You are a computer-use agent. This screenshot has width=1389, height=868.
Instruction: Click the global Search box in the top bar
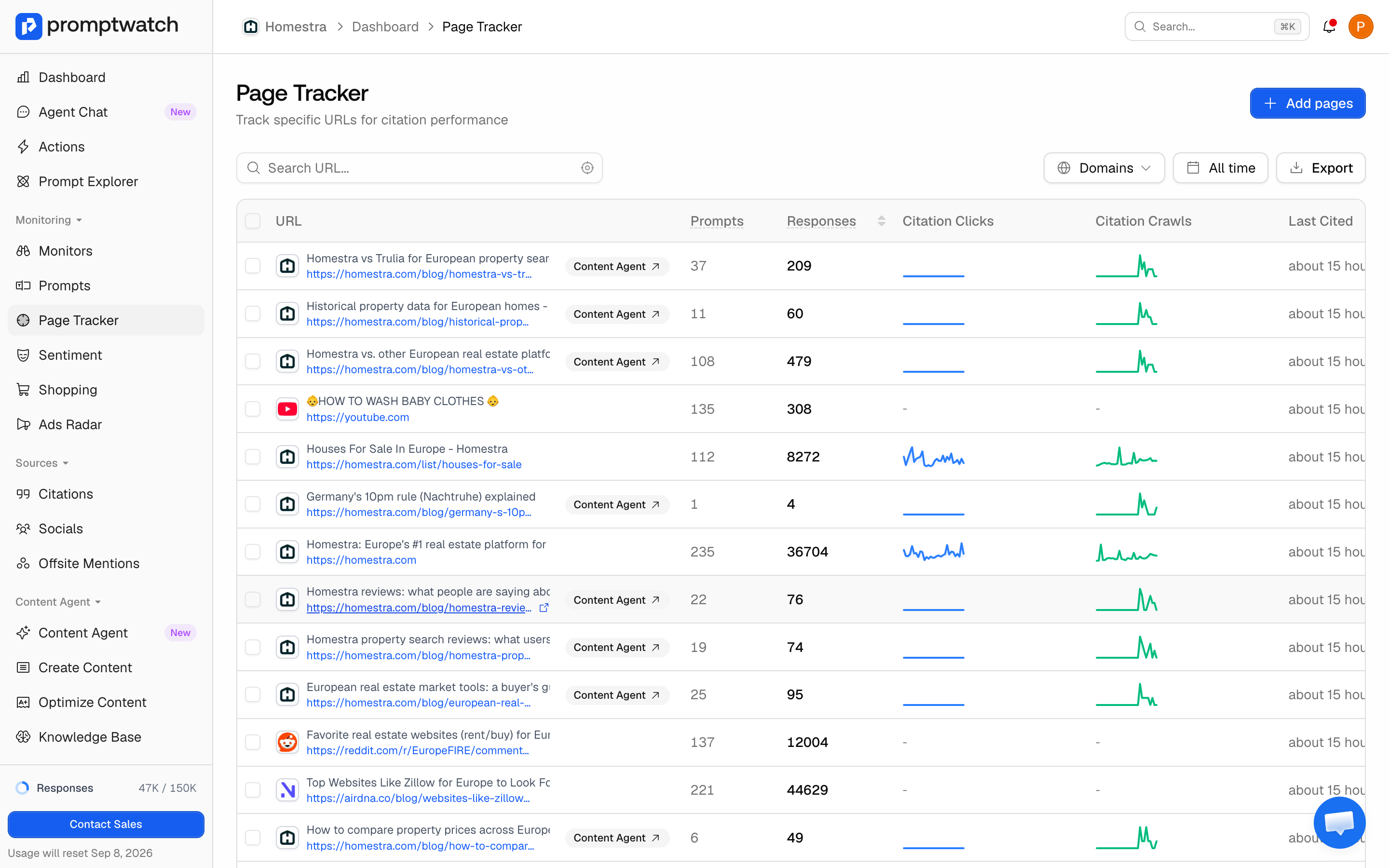1217,27
